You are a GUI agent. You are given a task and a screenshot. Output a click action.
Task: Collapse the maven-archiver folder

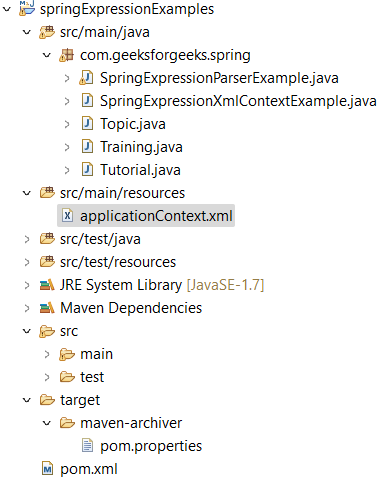[x=47, y=423]
